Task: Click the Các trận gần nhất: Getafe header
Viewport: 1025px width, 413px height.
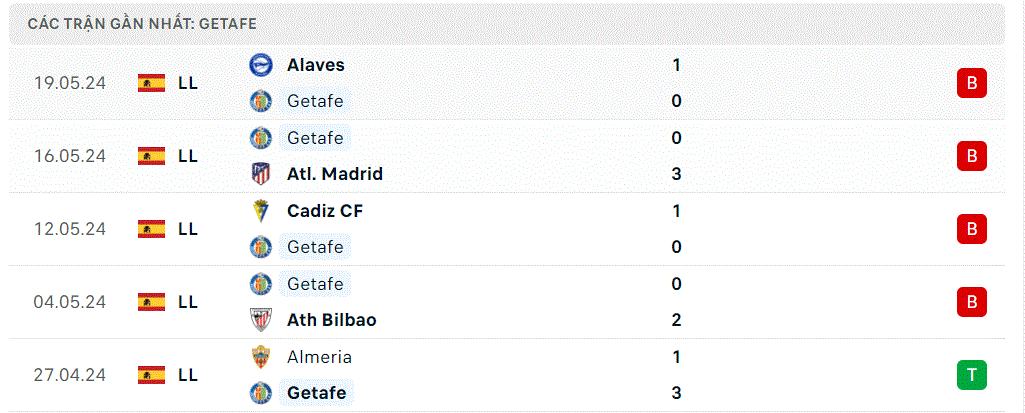Action: 142,24
